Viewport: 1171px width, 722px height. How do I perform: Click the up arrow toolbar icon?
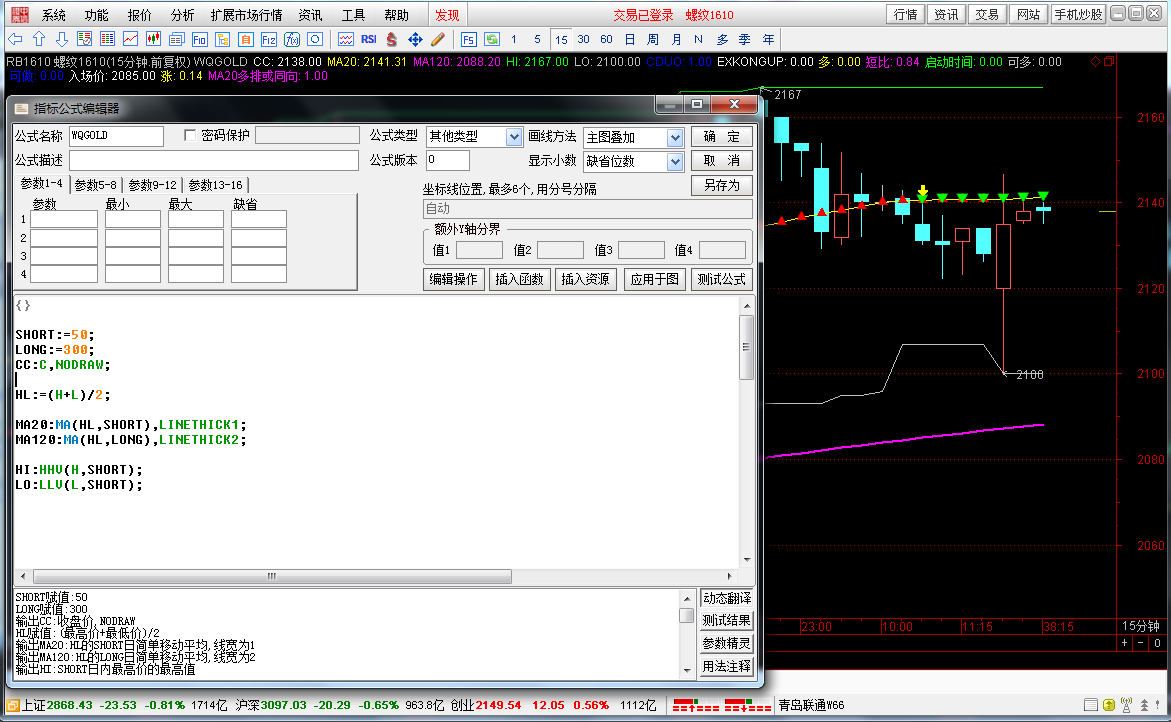pyautogui.click(x=39, y=39)
